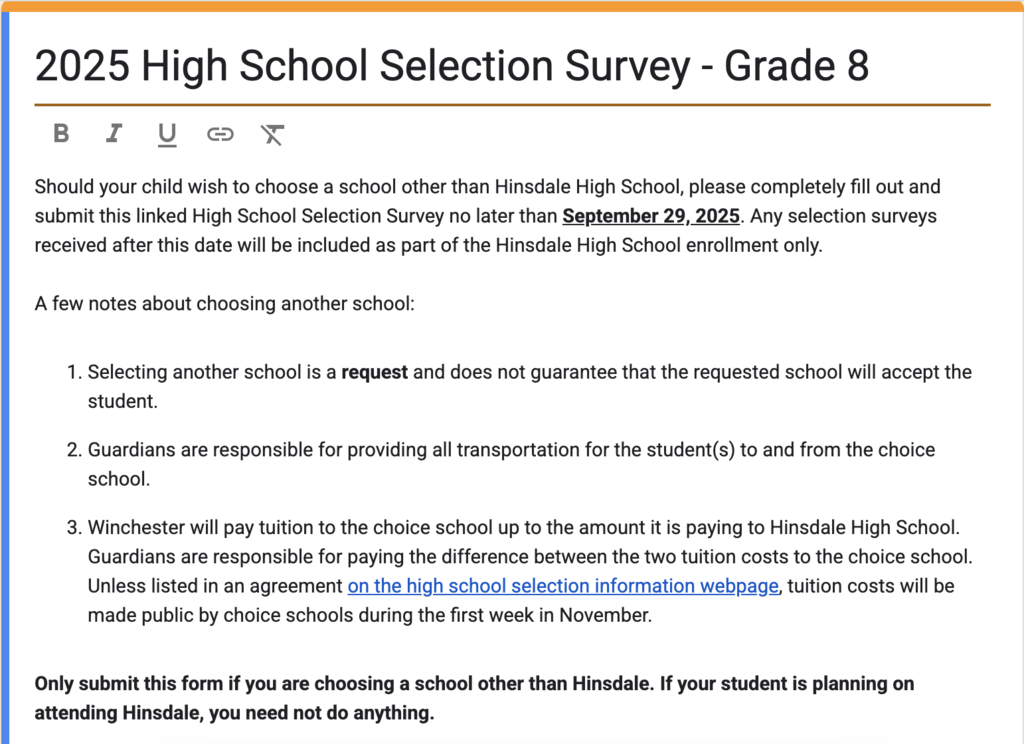Click the bolded September 29, 2025 date
Image resolution: width=1024 pixels, height=744 pixels.
pos(650,215)
